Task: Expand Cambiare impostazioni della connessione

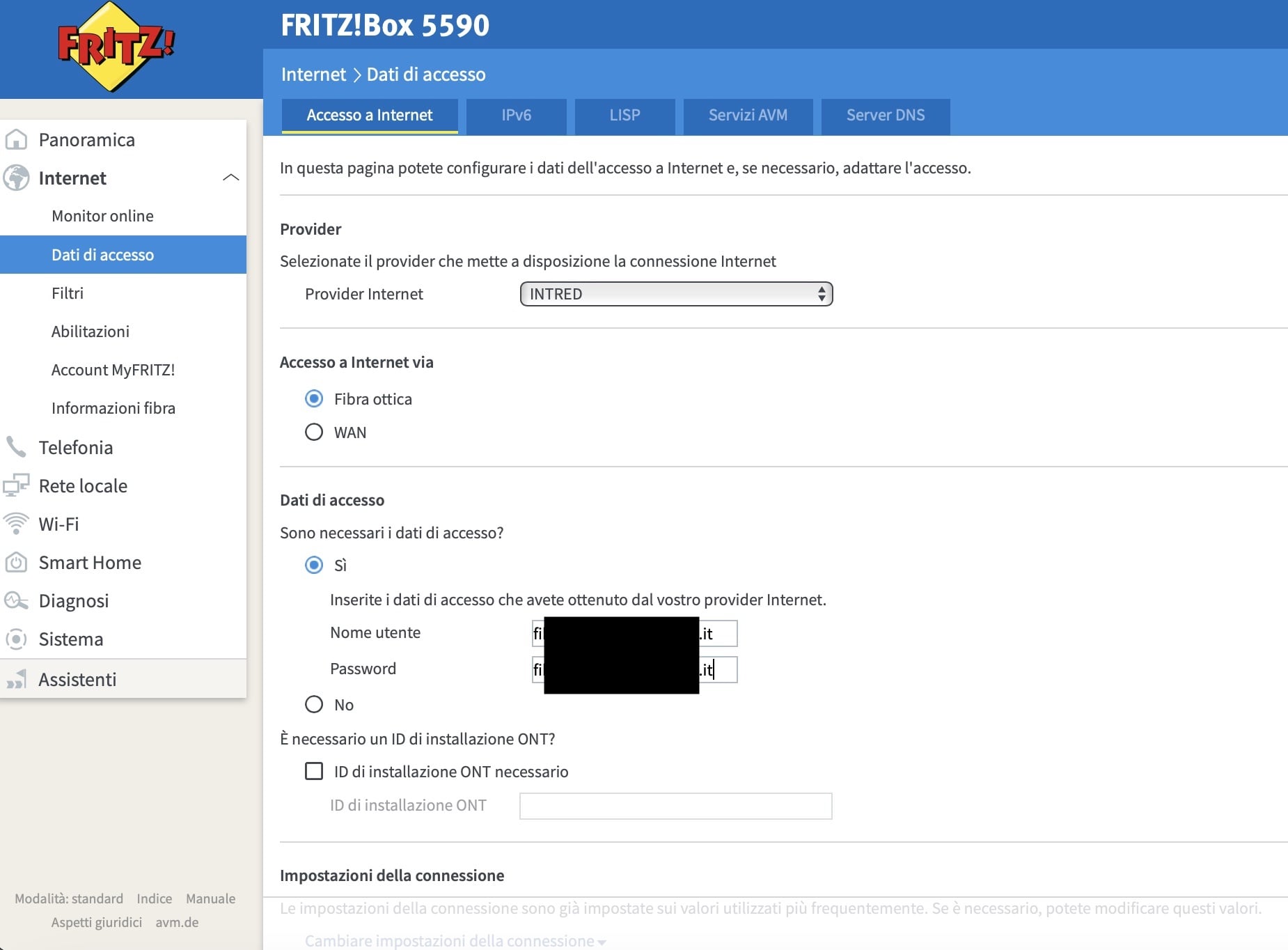Action: click(455, 940)
